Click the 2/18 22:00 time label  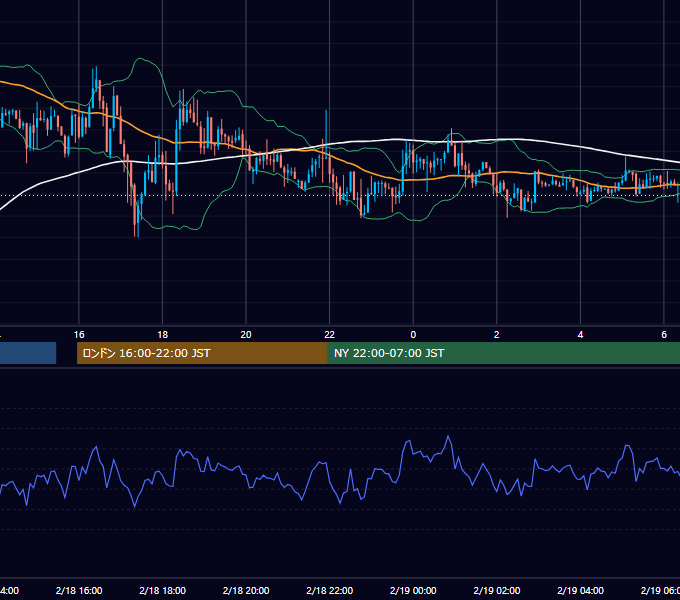click(x=330, y=590)
